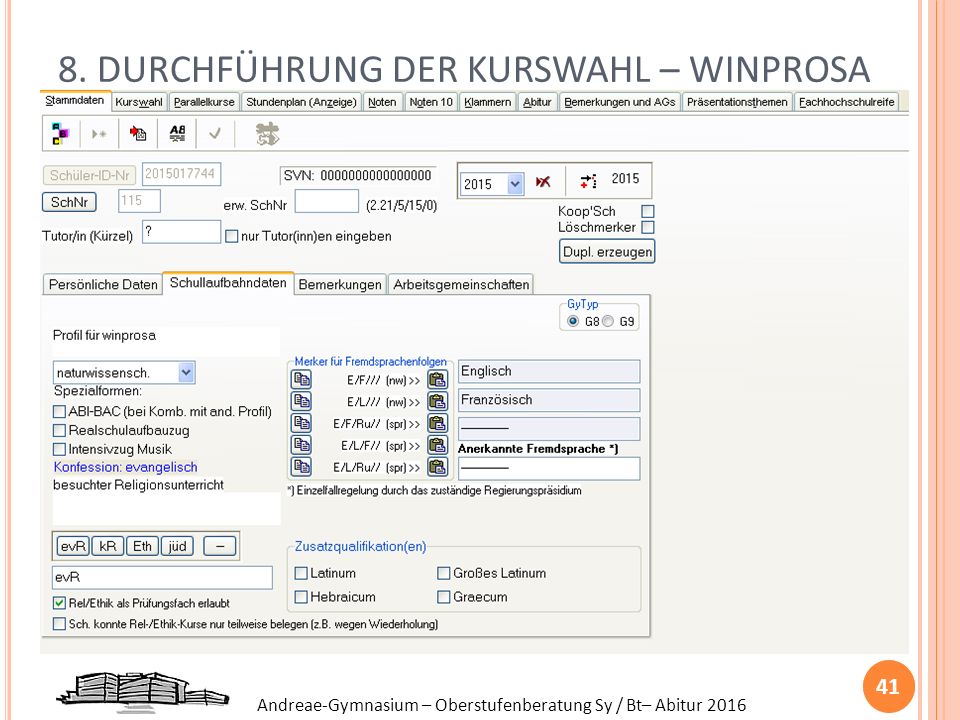Switch to the Klammern tab
The width and height of the screenshot is (960, 720).
pyautogui.click(x=487, y=102)
